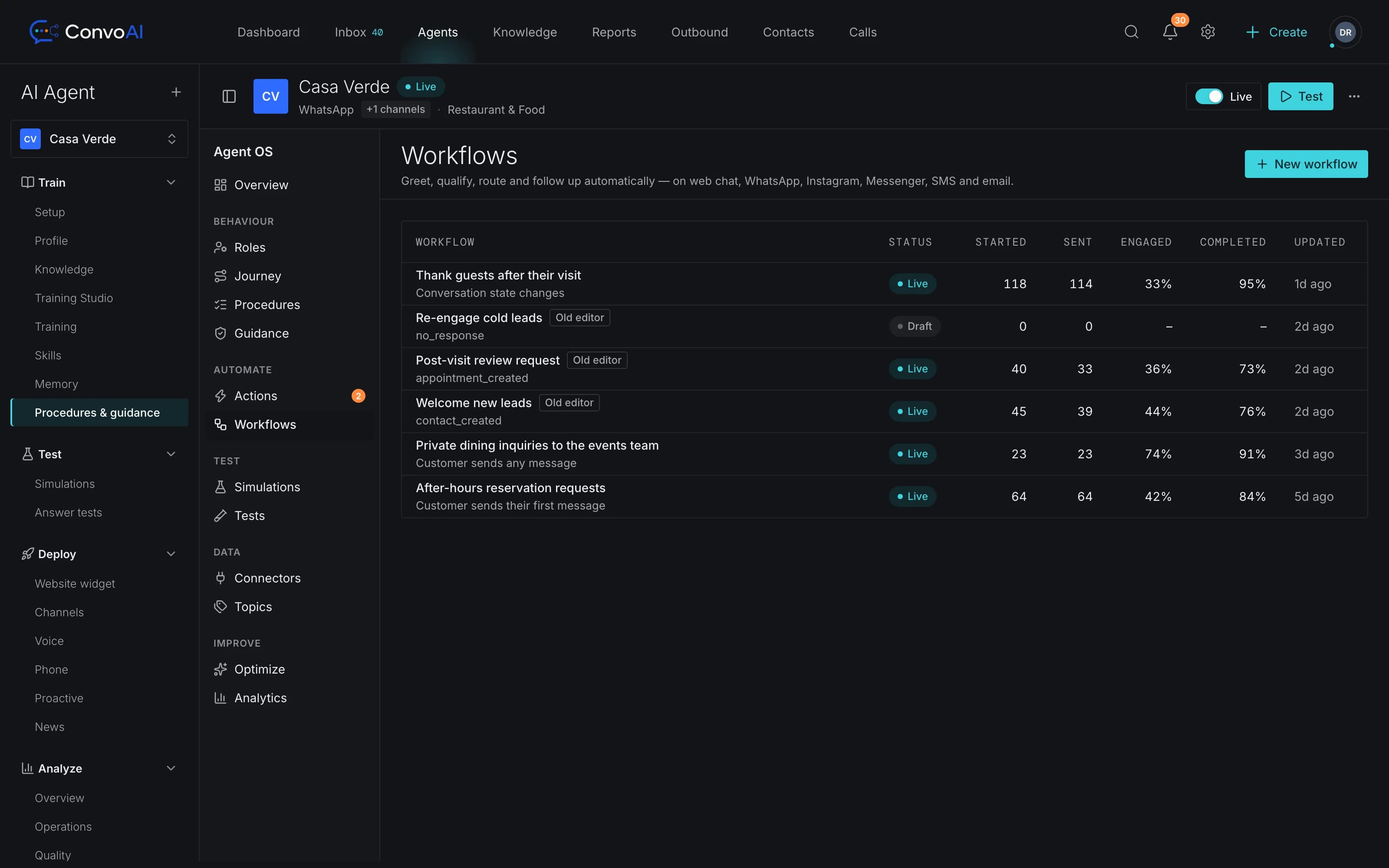1389x868 pixels.
Task: Click the Create button in top bar
Action: pyautogui.click(x=1277, y=32)
